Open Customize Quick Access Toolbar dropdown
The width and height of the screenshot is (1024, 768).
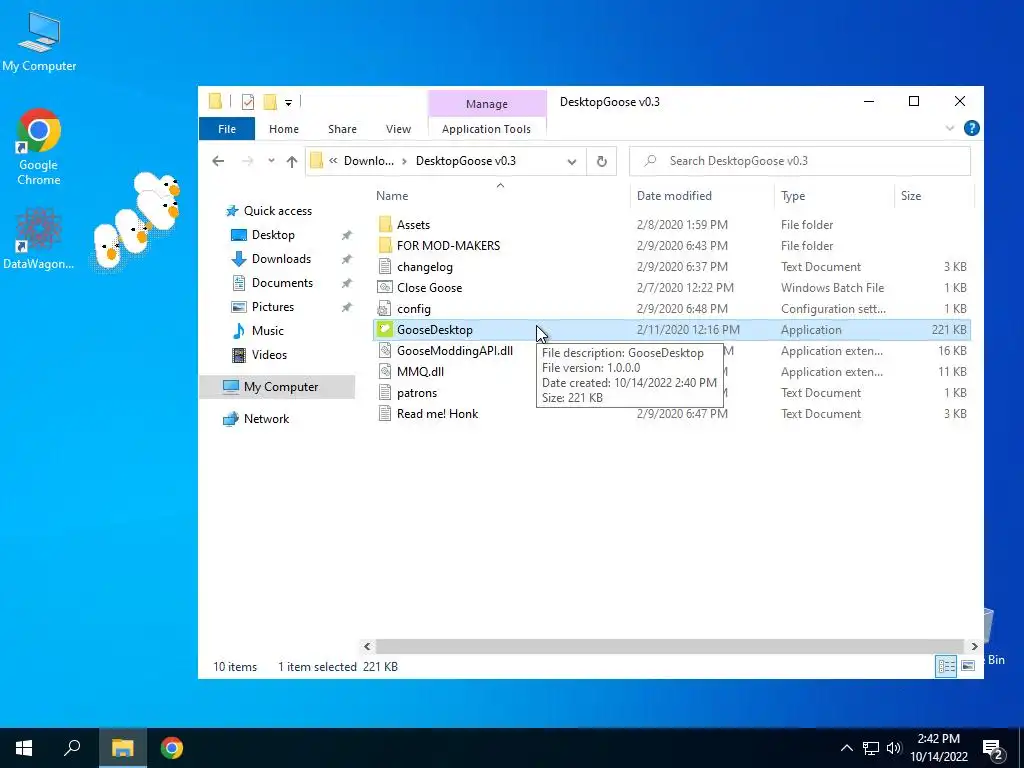coord(288,103)
